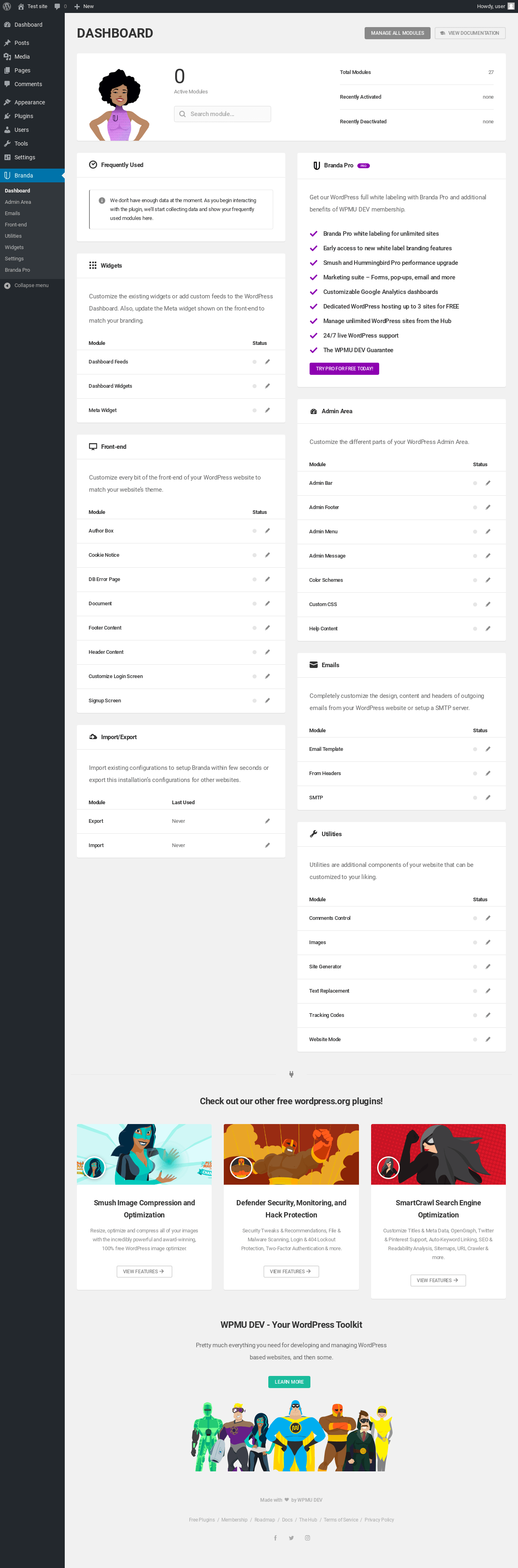Click the pencil icon for Dashboard Feeds

(267, 361)
